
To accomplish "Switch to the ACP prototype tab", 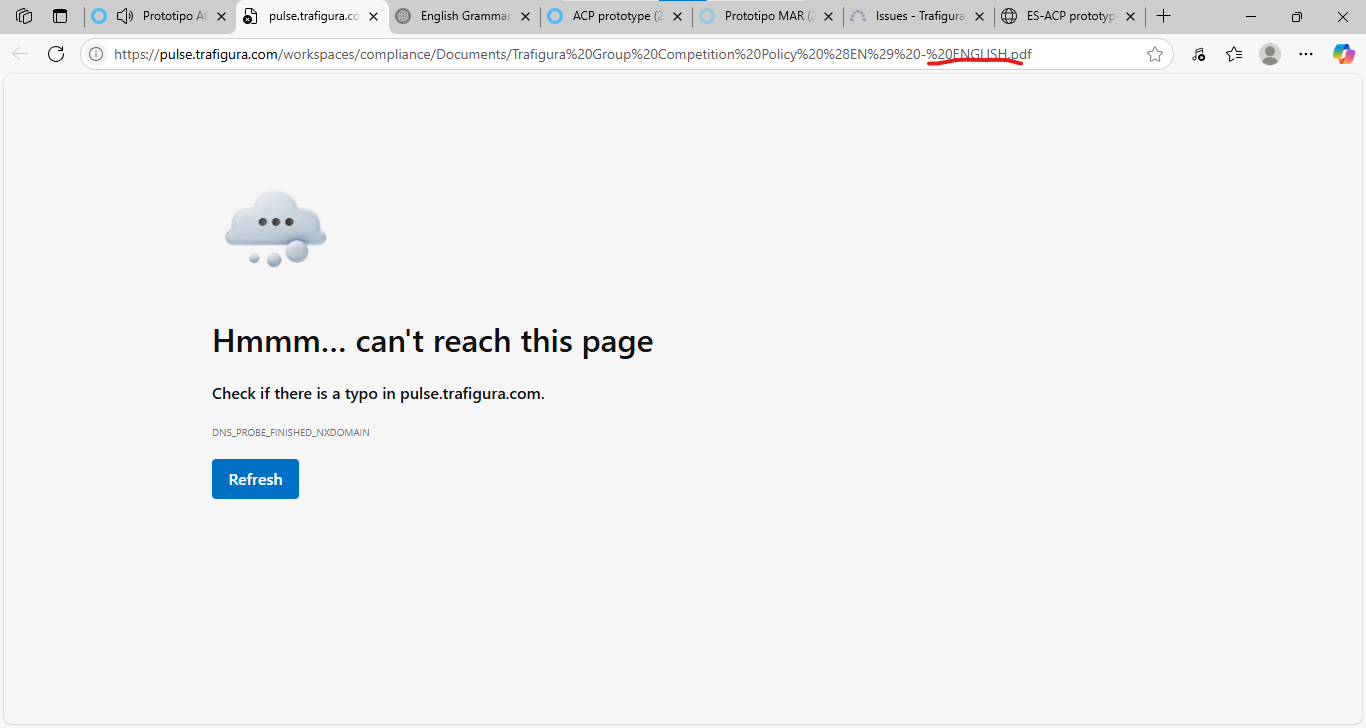I will (x=617, y=16).
